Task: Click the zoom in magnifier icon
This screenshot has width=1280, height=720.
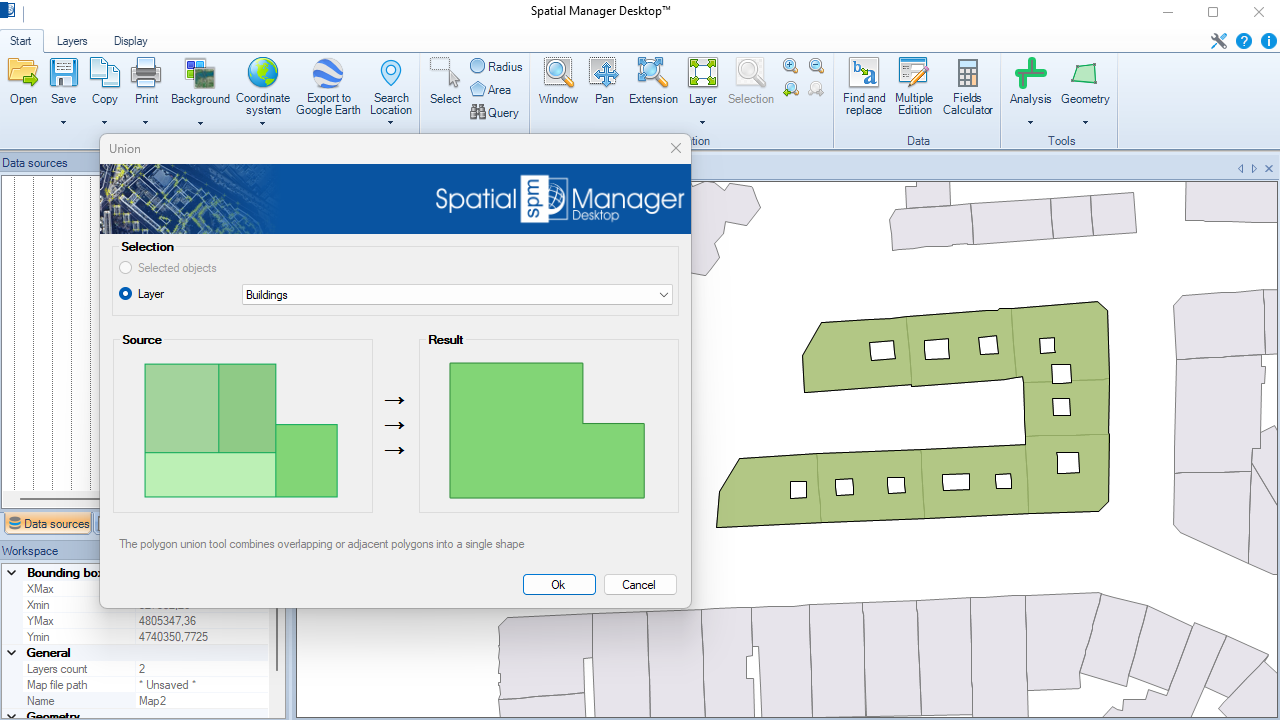Action: 790,66
